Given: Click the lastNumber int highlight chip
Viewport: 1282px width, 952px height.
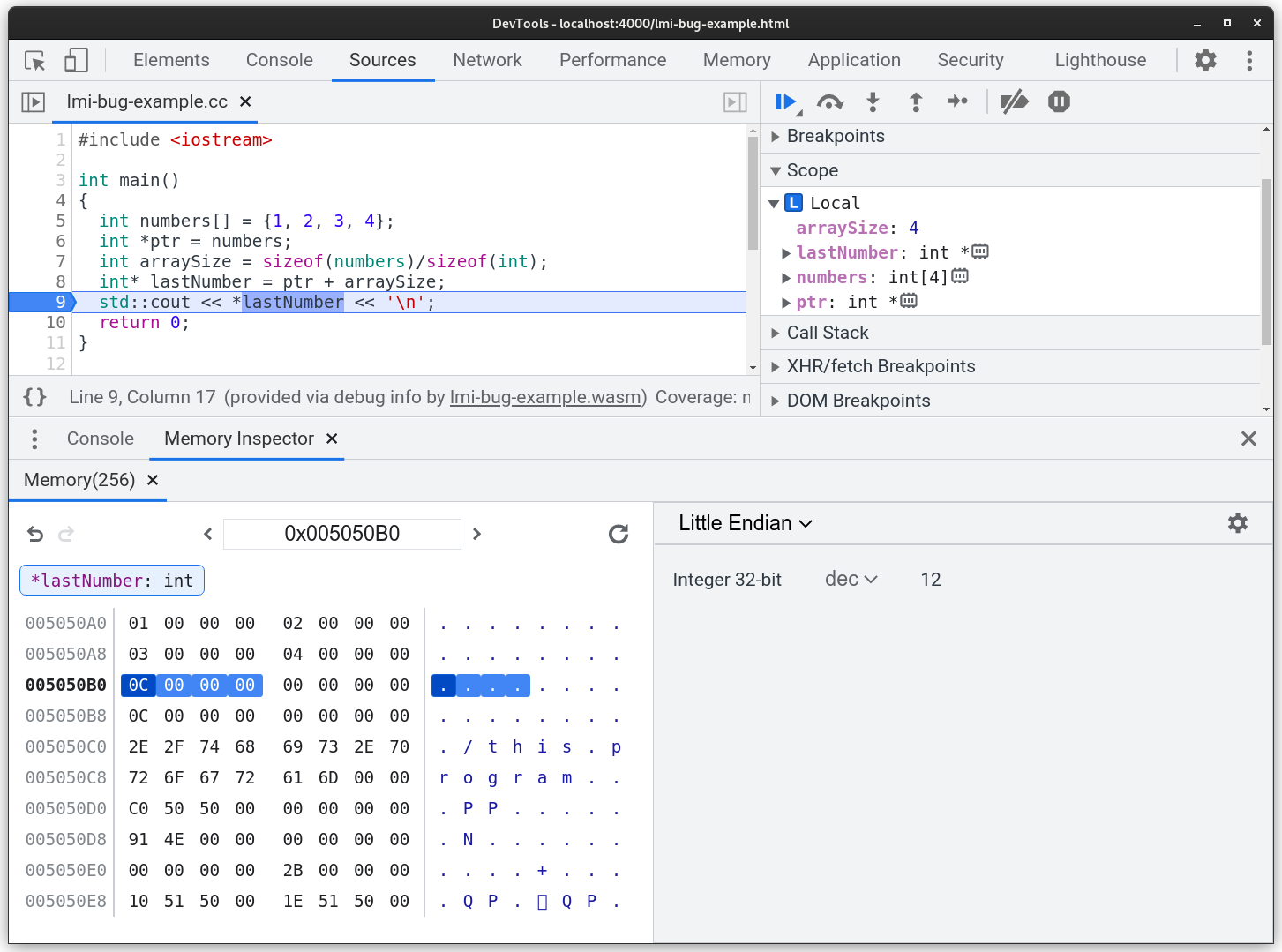Looking at the screenshot, I should point(111,580).
